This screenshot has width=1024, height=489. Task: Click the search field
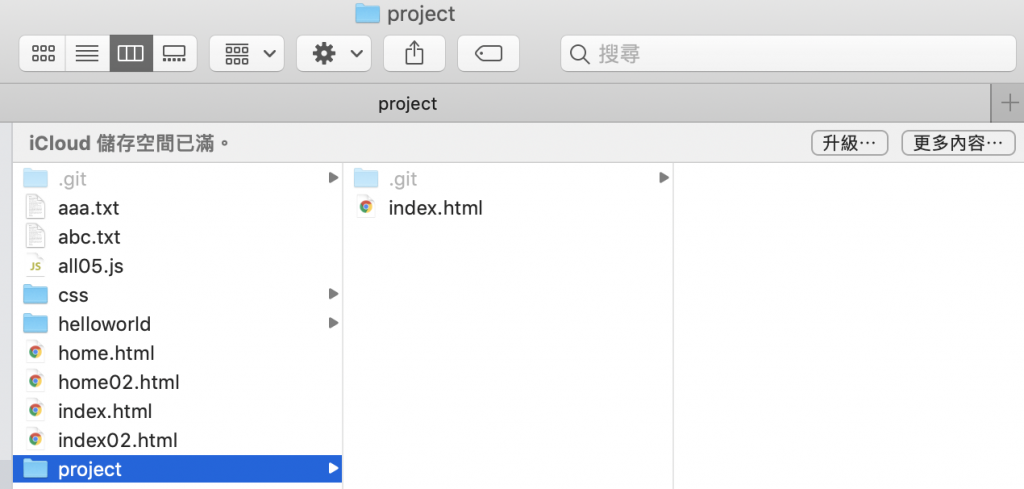click(788, 54)
